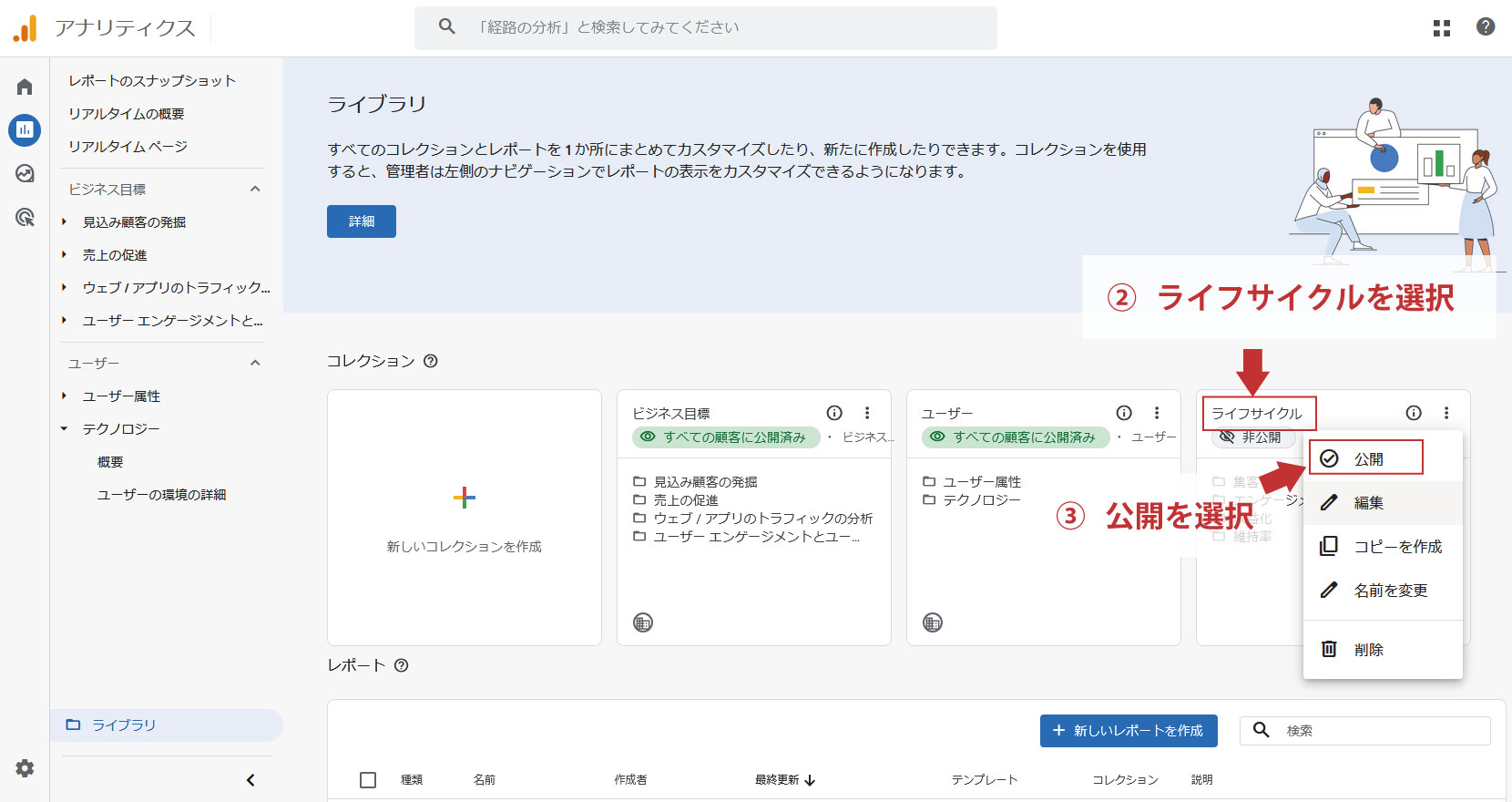Open the Google apps grid icon
The height and width of the screenshot is (802, 1512).
(x=1441, y=28)
